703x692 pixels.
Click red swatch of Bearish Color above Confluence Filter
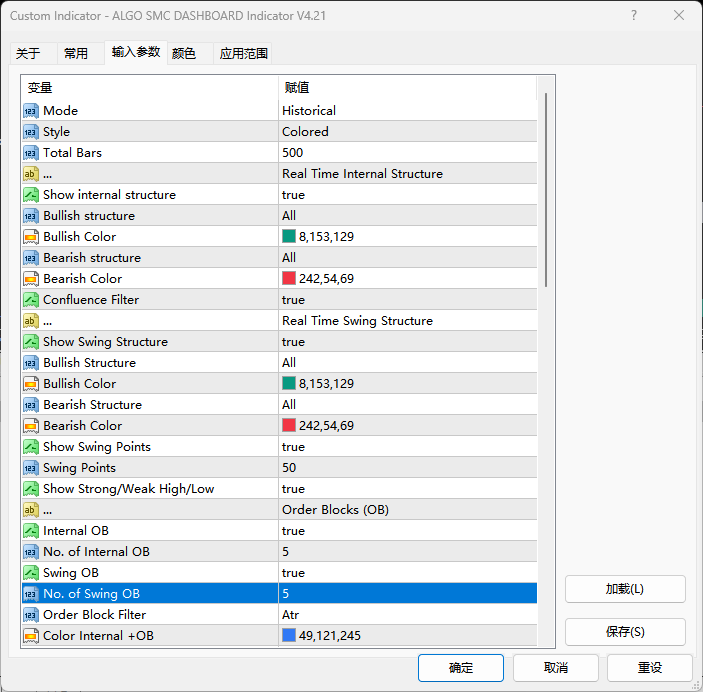pyautogui.click(x=289, y=279)
